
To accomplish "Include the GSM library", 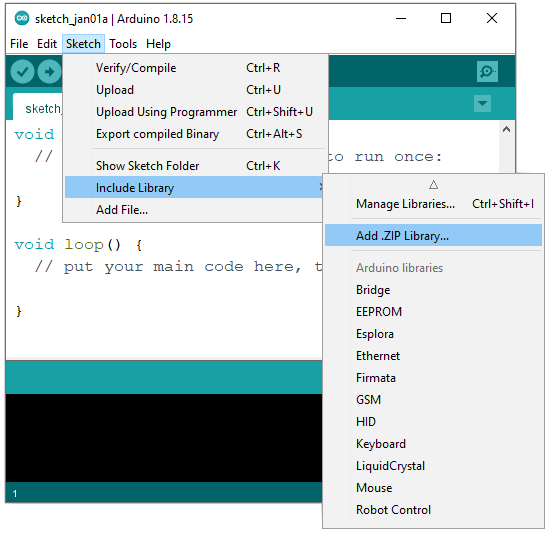I will [433, 400].
